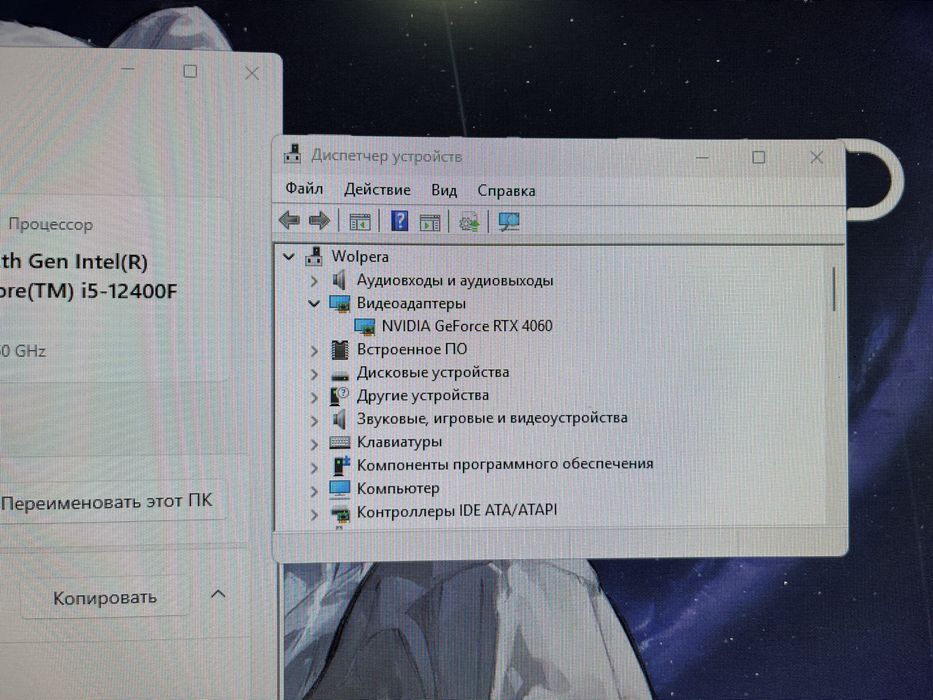933x700 pixels.
Task: Expand the Встроенное ПО category
Action: (314, 351)
